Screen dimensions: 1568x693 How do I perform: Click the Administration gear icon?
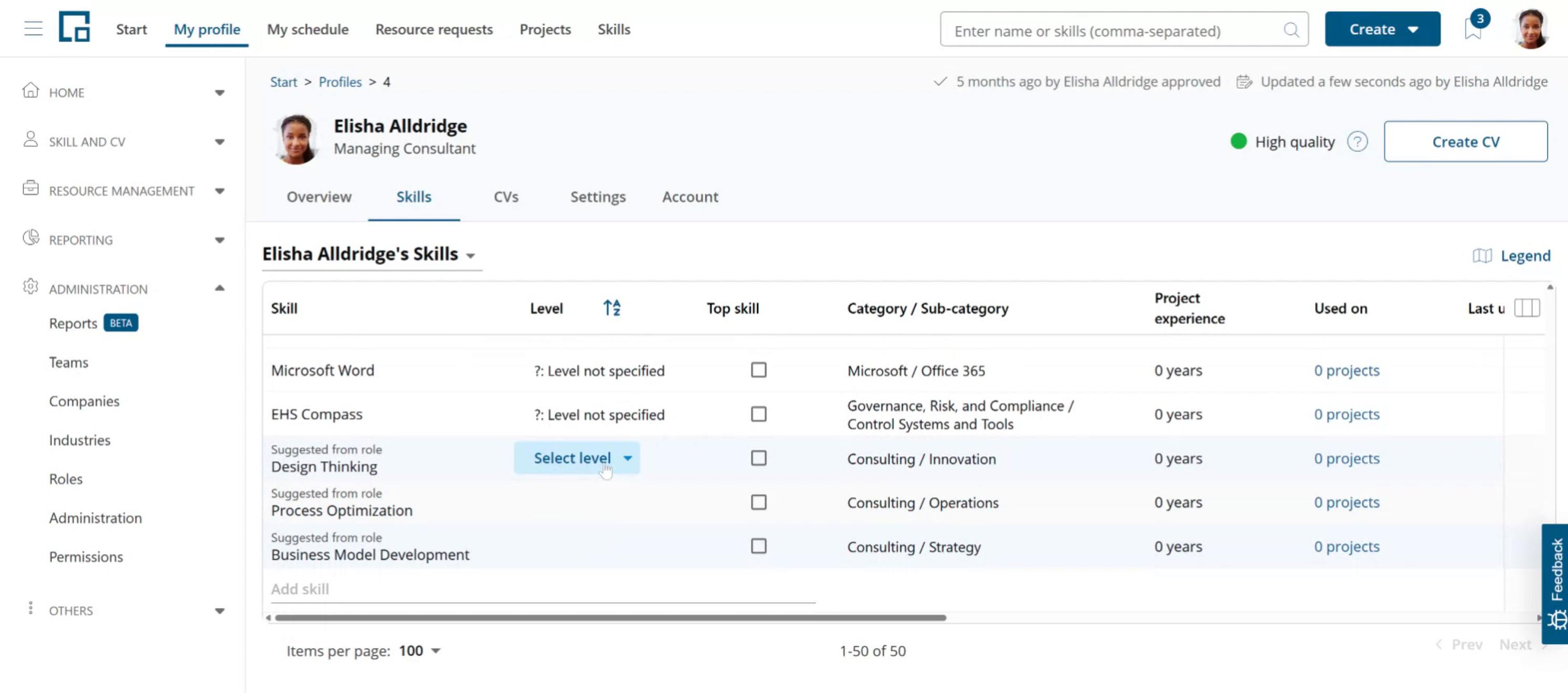pos(30,287)
